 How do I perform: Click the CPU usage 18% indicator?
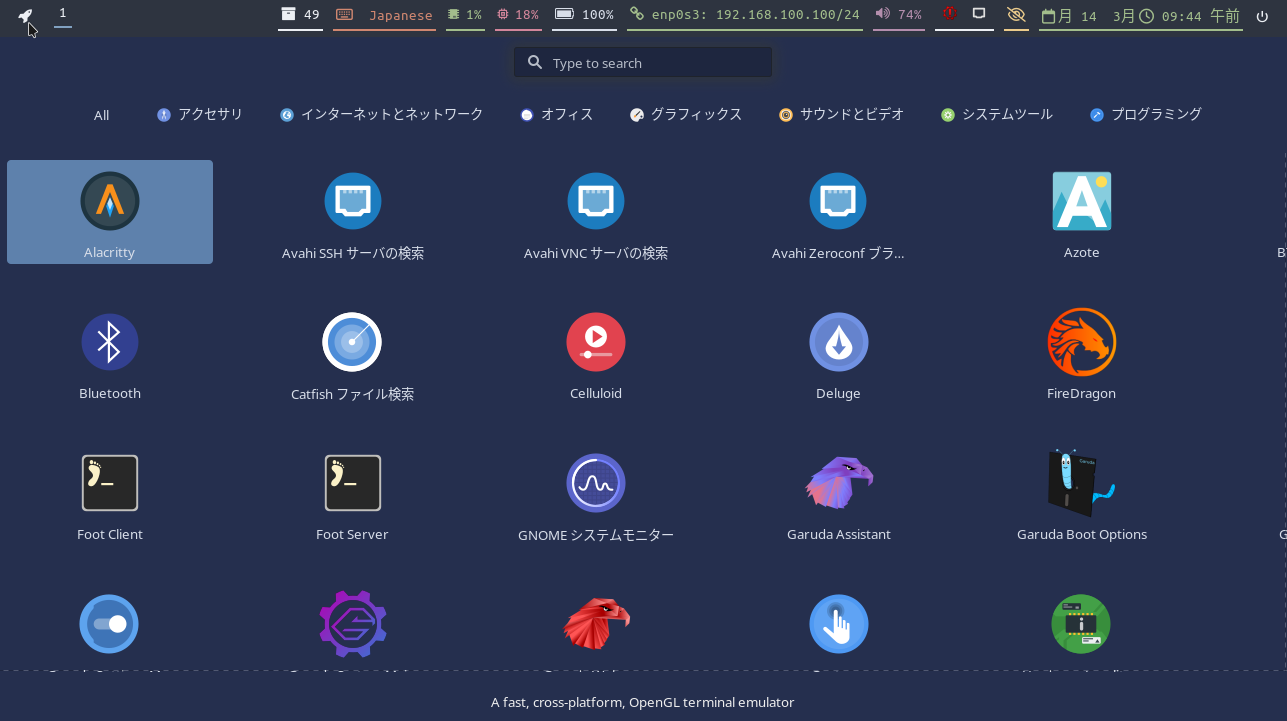click(518, 15)
